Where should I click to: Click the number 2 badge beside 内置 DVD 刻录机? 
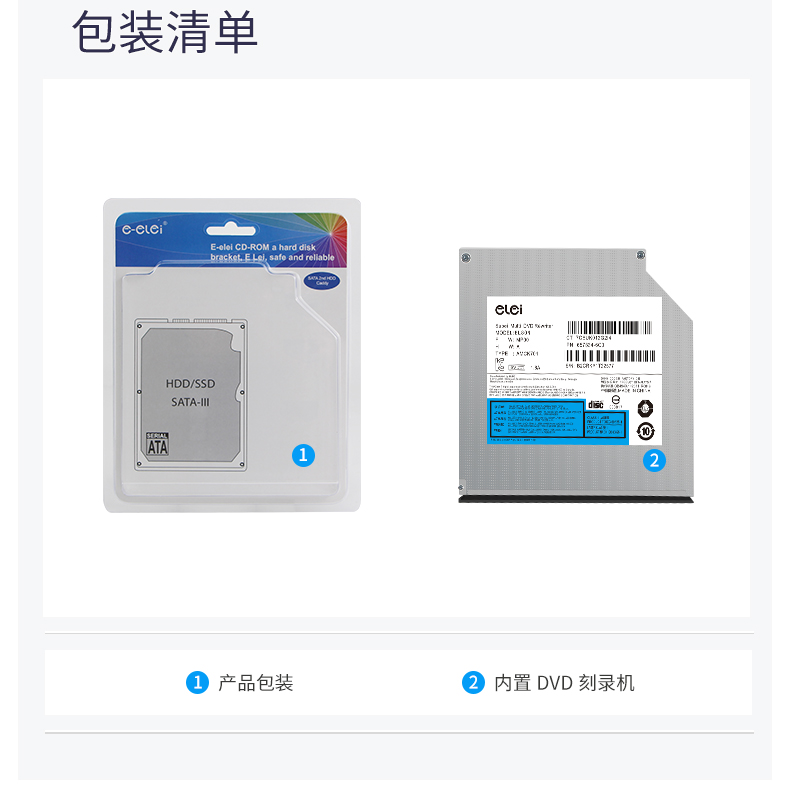(x=473, y=682)
